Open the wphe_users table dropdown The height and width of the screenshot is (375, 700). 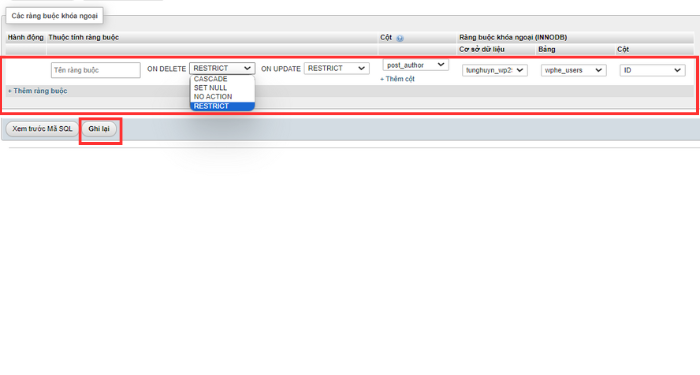click(574, 70)
